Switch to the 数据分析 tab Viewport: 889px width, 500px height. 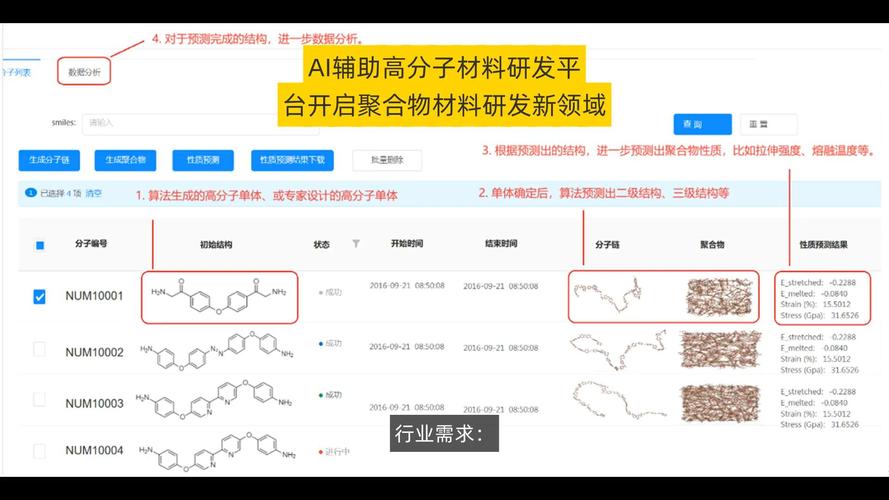point(84,72)
